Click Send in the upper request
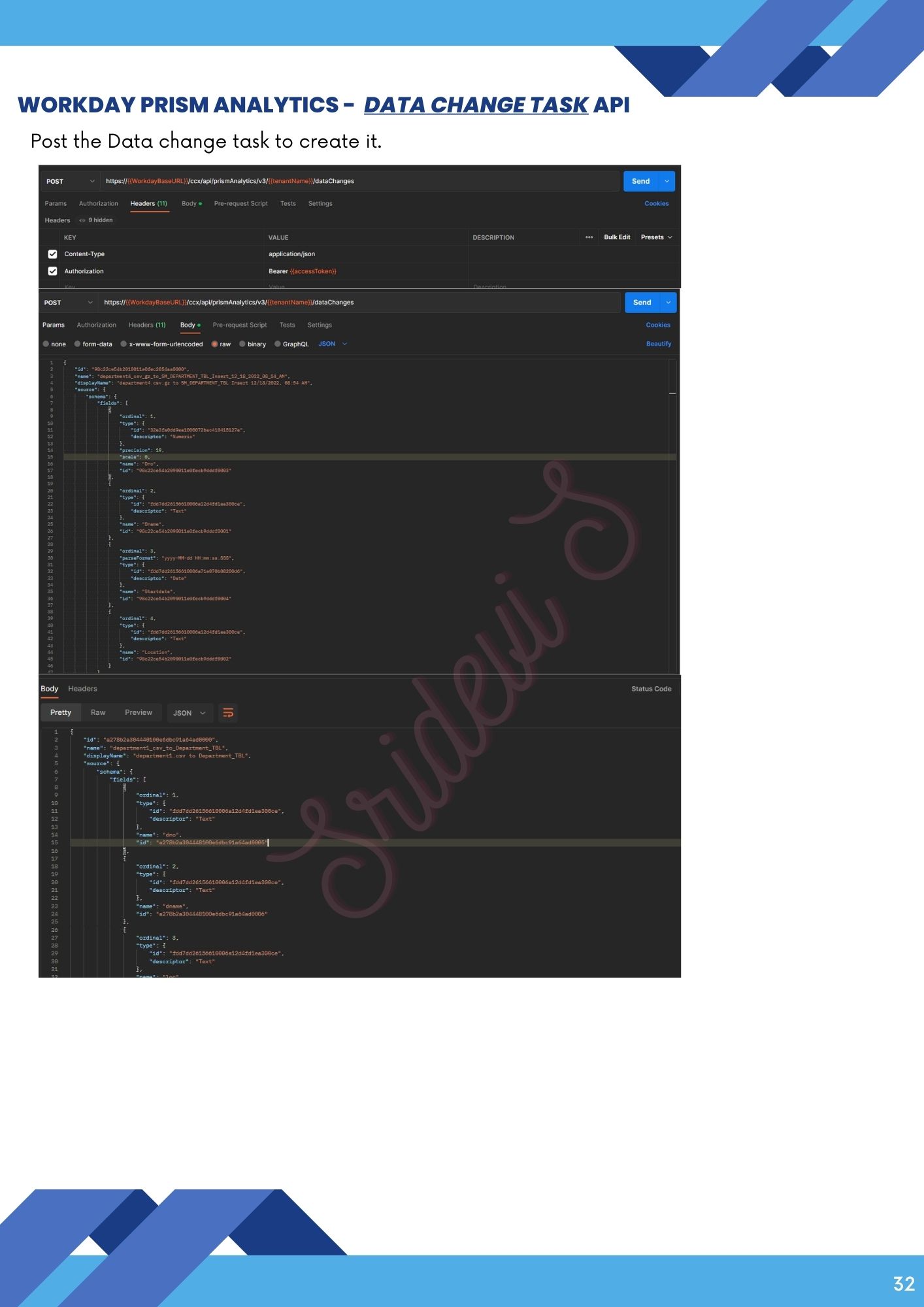This screenshot has height=1307, width=924. coord(641,181)
